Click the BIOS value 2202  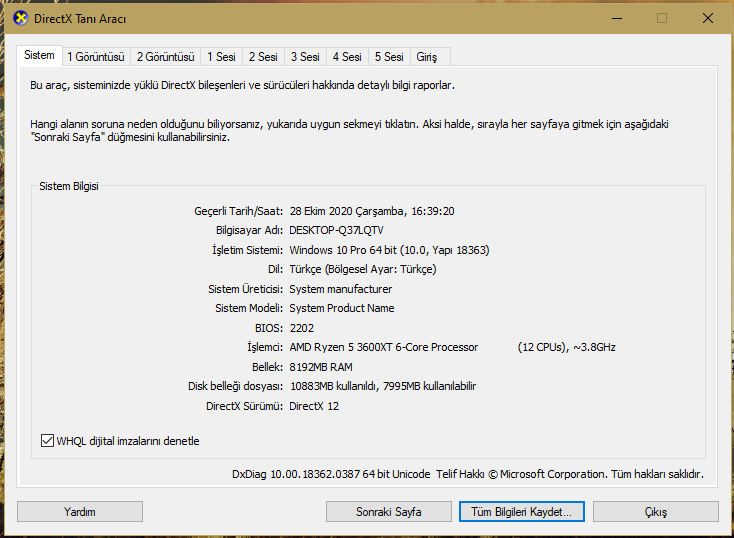click(x=302, y=328)
